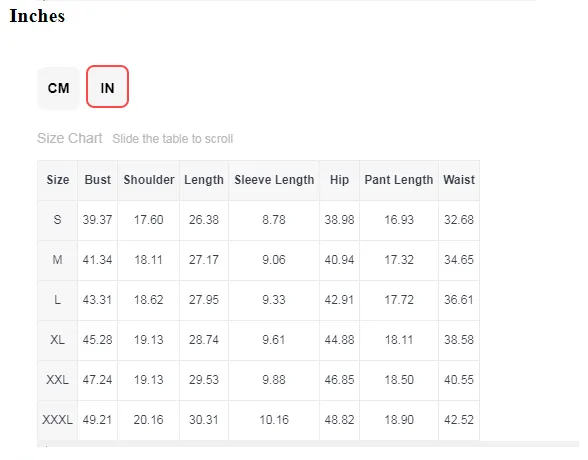588x460 pixels.
Task: Select the Length column header
Action: (204, 180)
